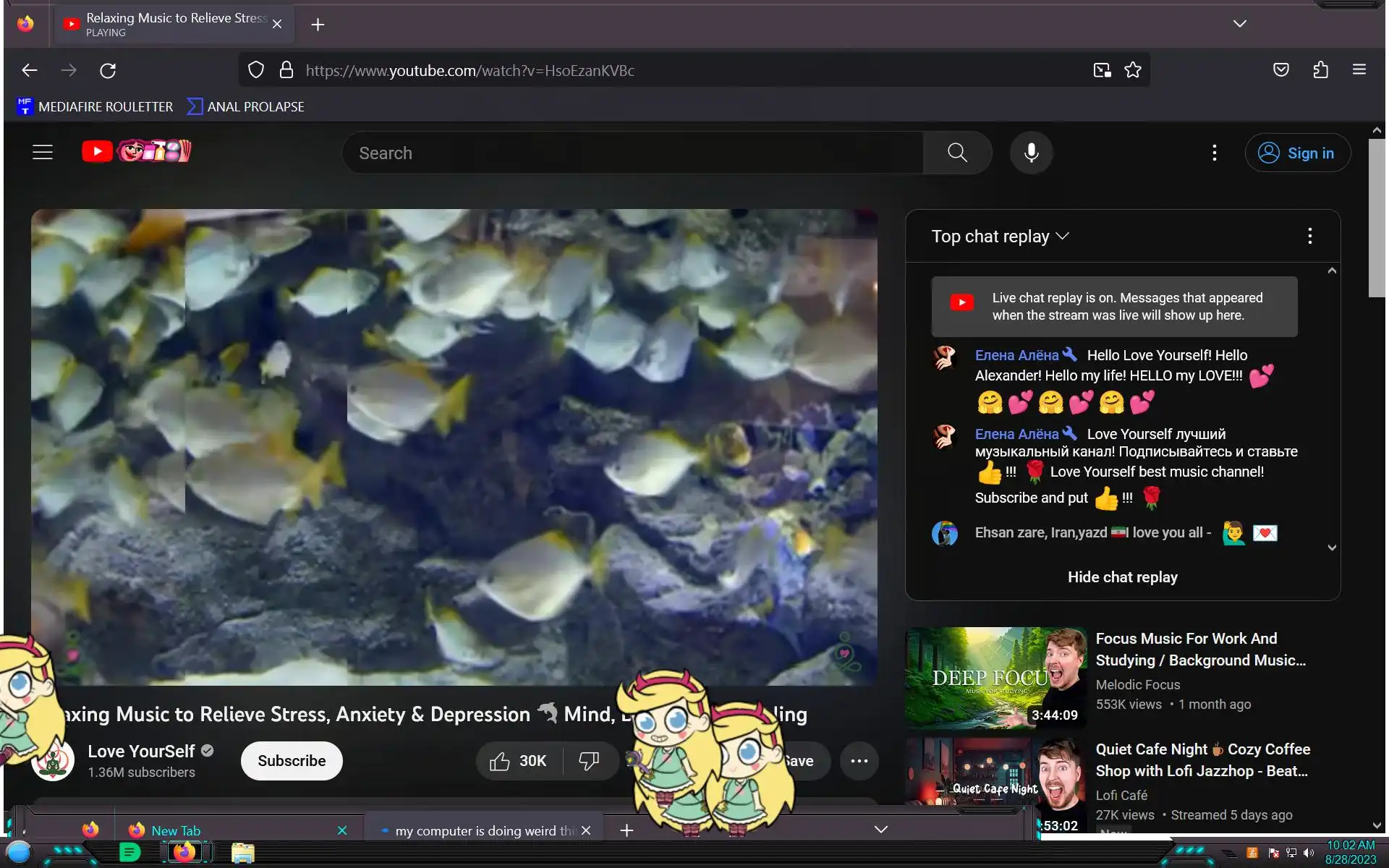Screen dimensions: 1389x868
Task: Open the list all tabs chevron
Action: (1239, 24)
